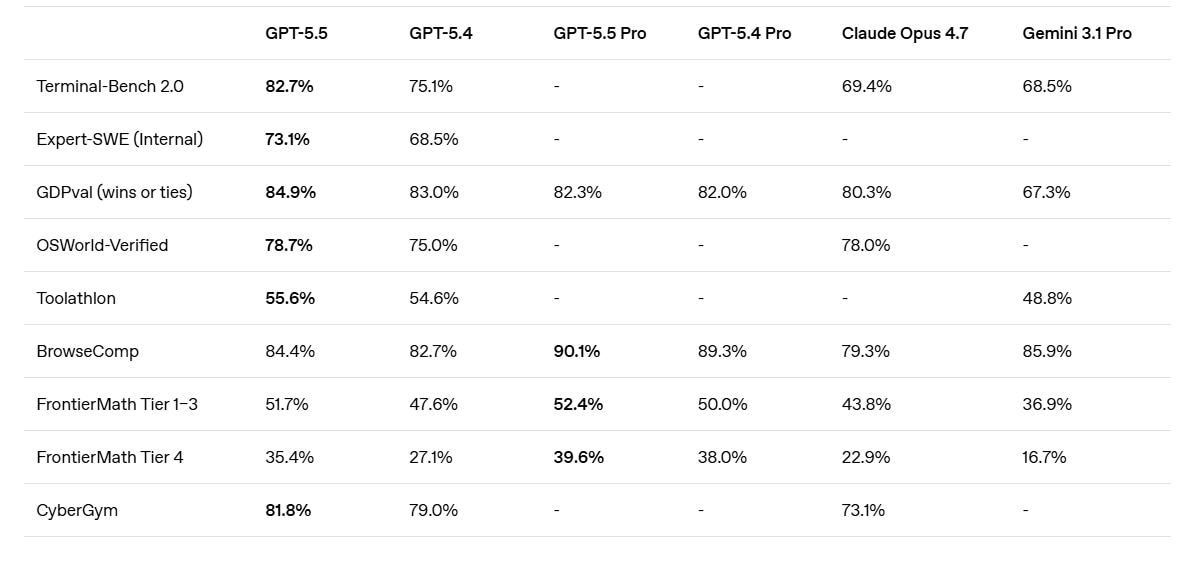Click the FrontierMath Tier 4 row label
1199x573 pixels.
pos(110,457)
